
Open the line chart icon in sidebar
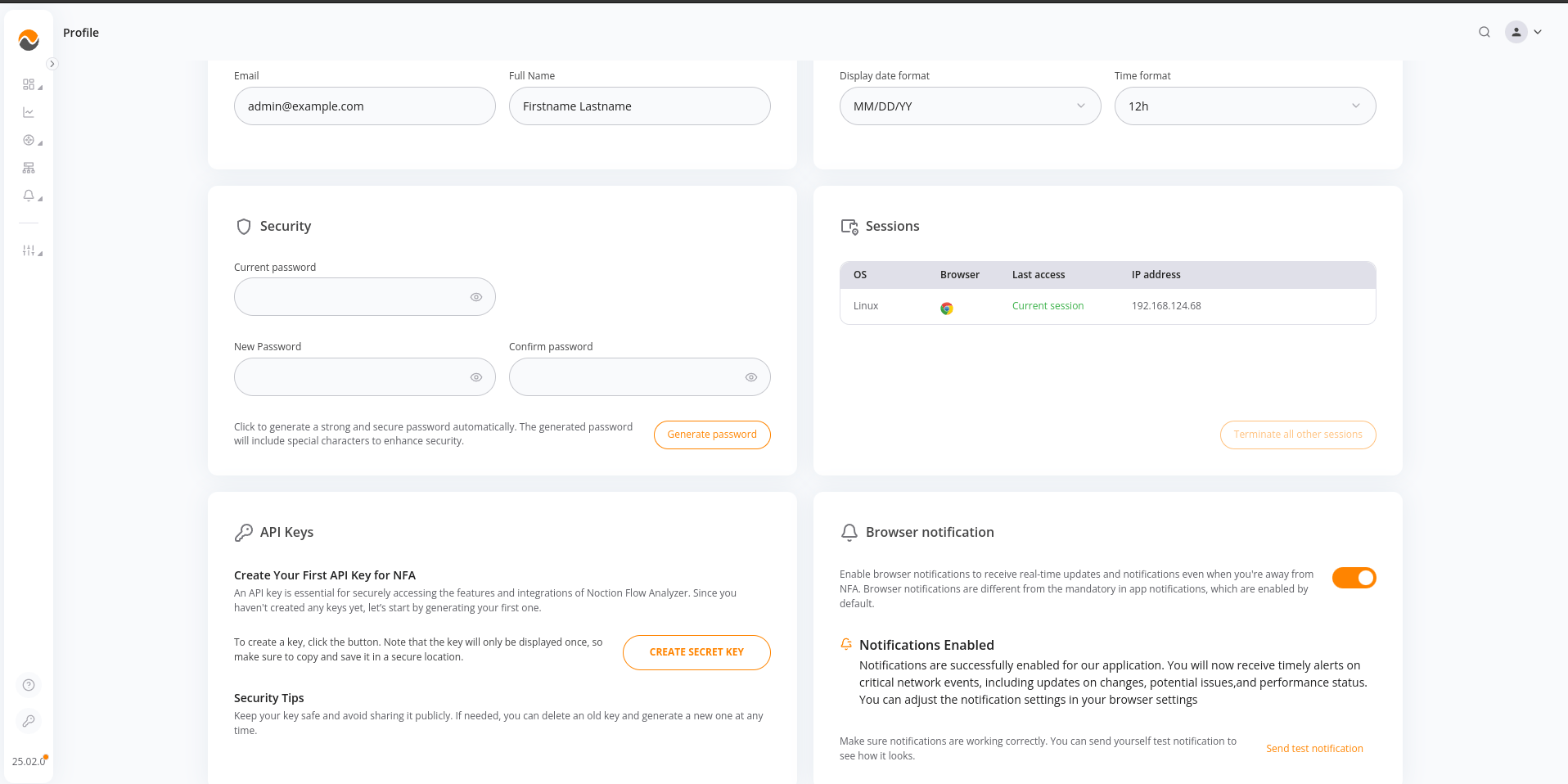click(x=29, y=112)
